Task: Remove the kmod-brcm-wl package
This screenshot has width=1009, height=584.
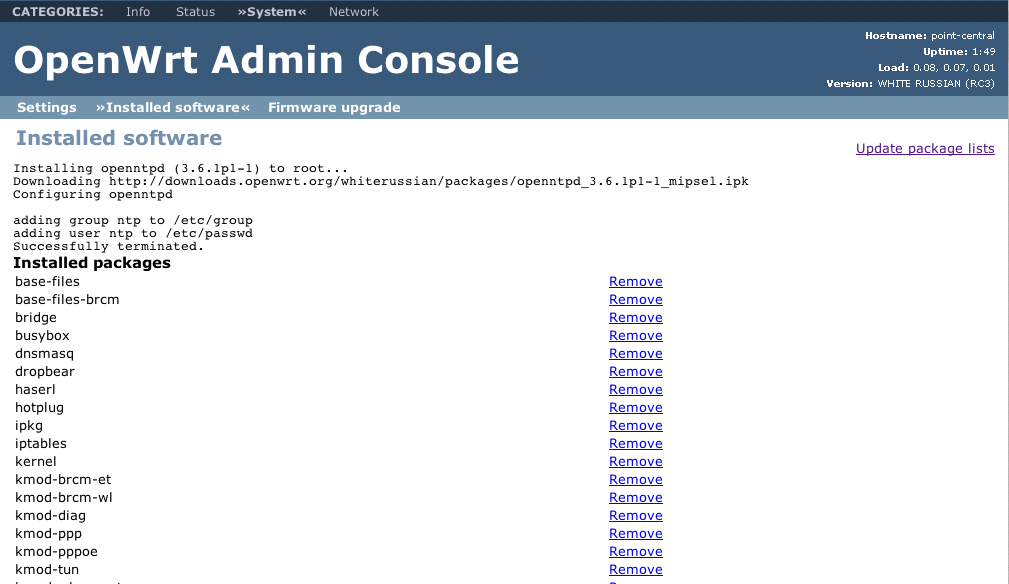Action: point(636,498)
